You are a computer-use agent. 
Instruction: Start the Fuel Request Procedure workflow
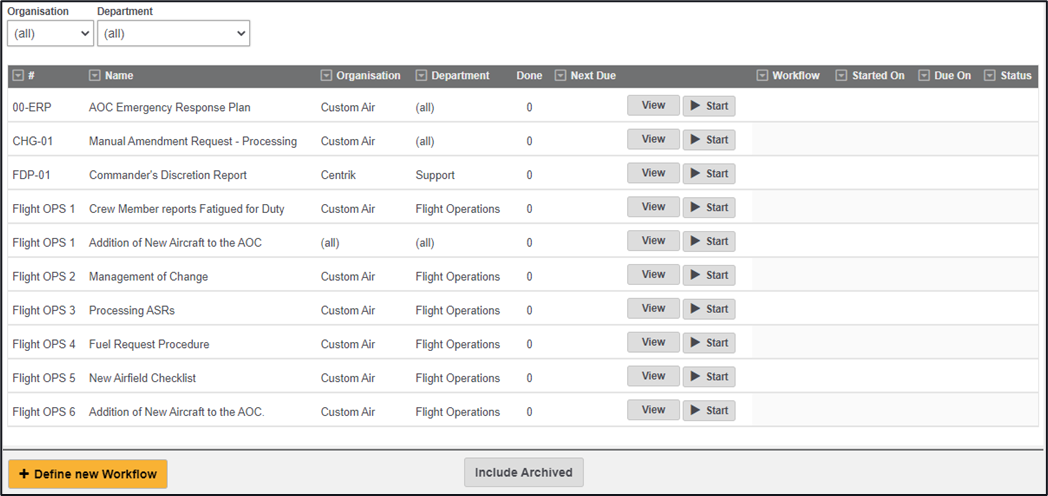click(x=709, y=343)
